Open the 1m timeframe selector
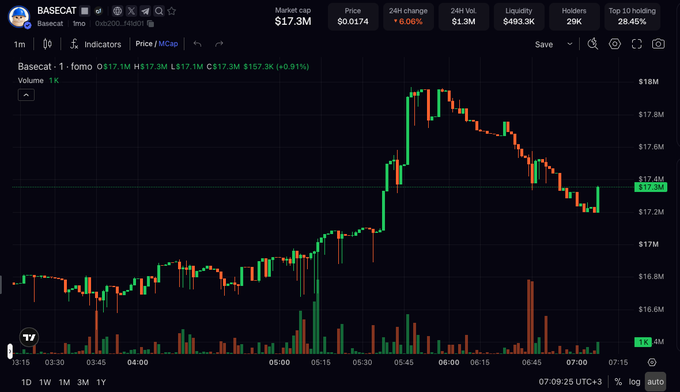The width and height of the screenshot is (680, 392). (x=20, y=44)
